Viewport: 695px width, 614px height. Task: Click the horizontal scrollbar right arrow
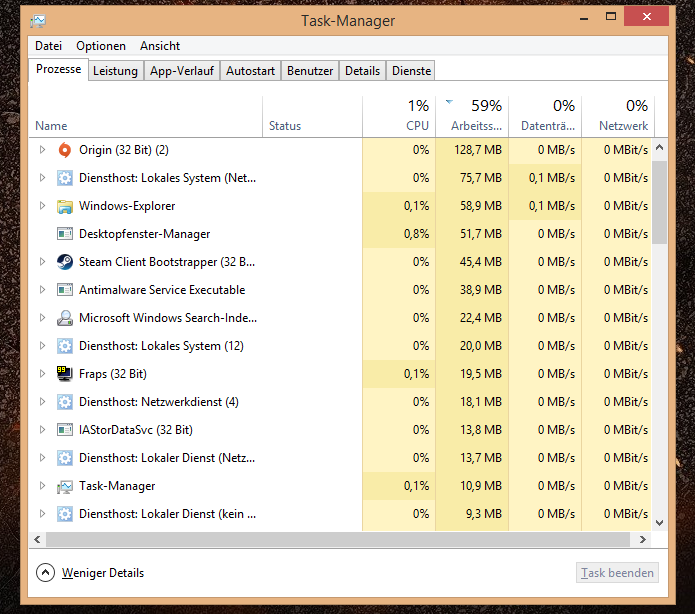(x=643, y=540)
